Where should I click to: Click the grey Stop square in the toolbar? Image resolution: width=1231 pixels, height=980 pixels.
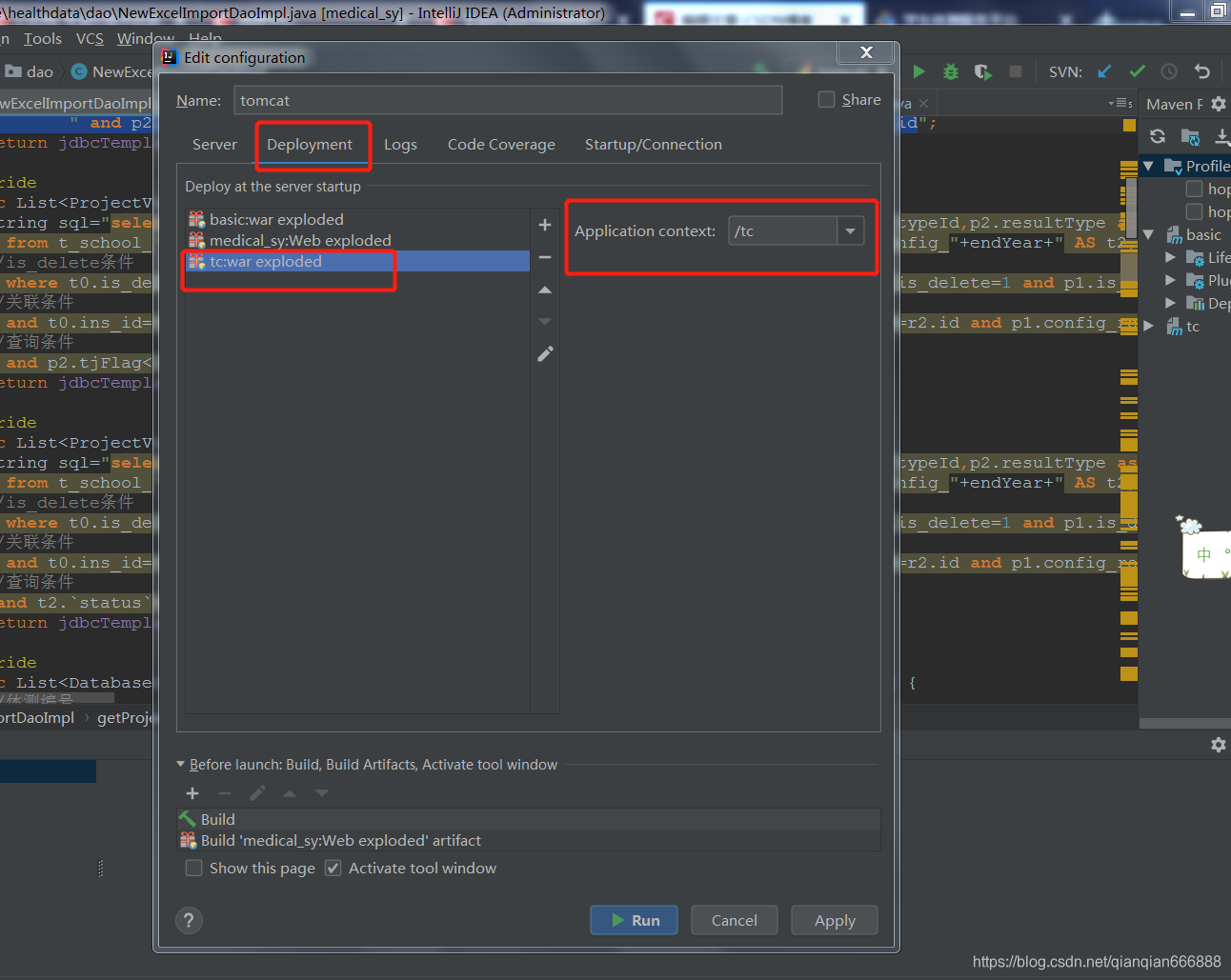click(x=1016, y=71)
